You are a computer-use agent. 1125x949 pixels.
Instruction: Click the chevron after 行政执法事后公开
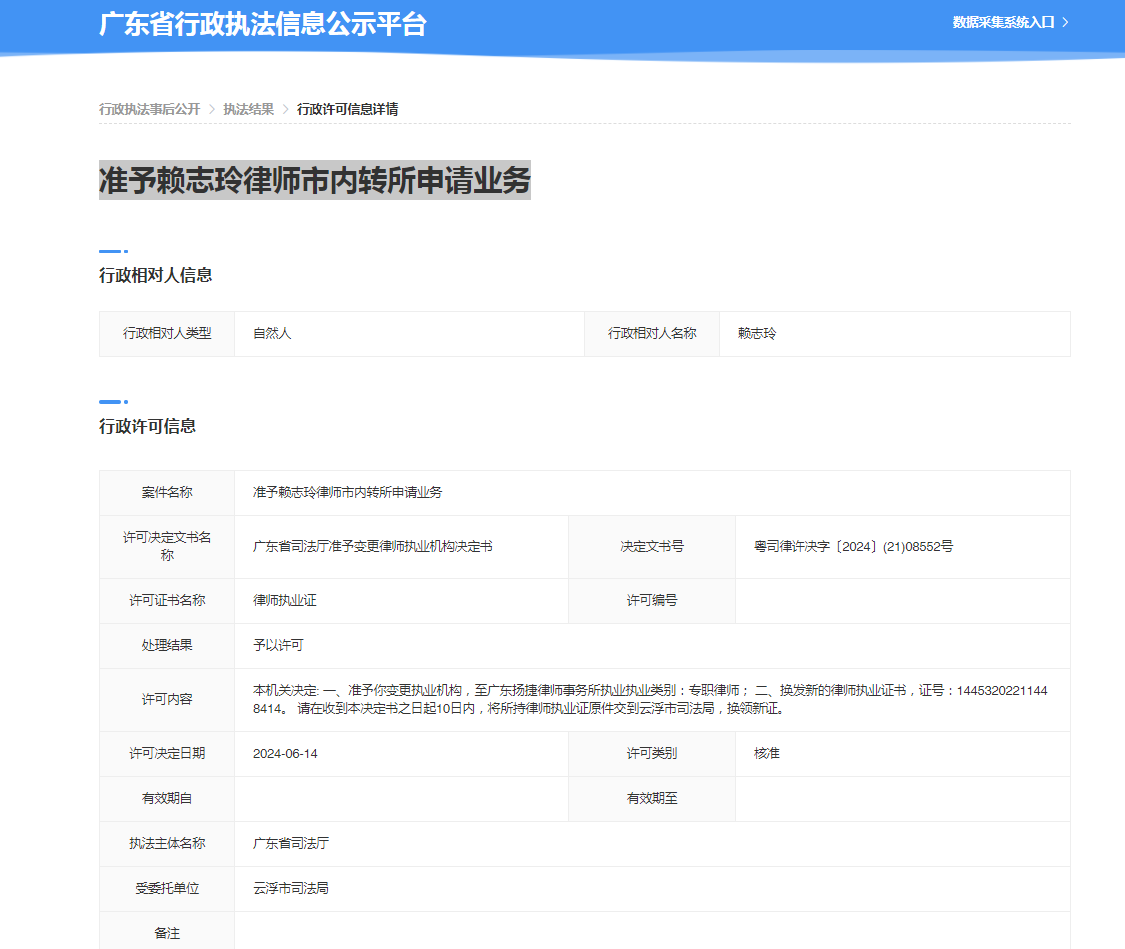[212, 109]
